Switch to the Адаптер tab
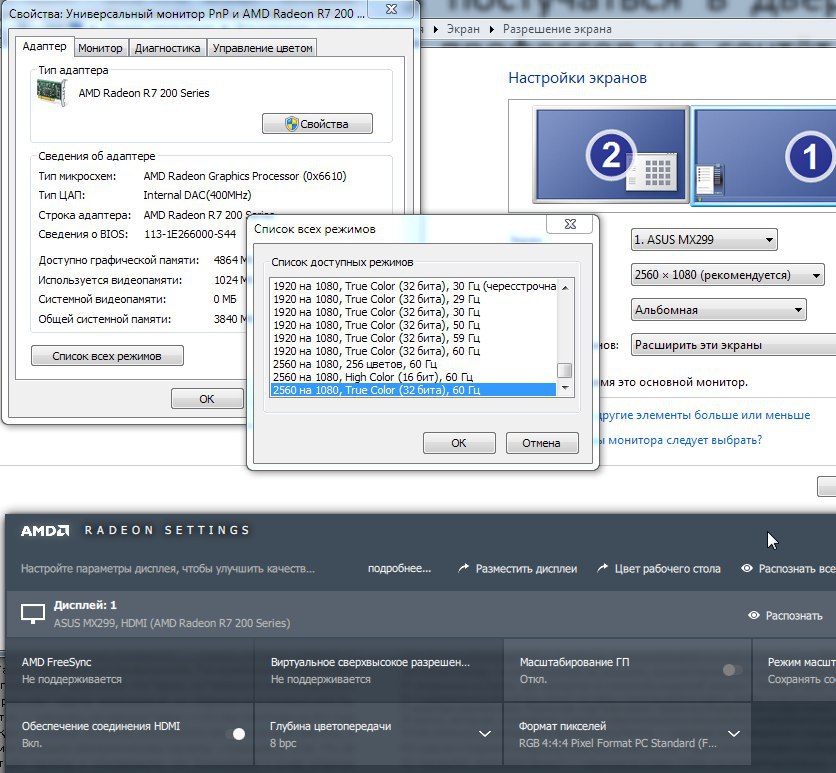This screenshot has height=773, width=836. pyautogui.click(x=44, y=46)
